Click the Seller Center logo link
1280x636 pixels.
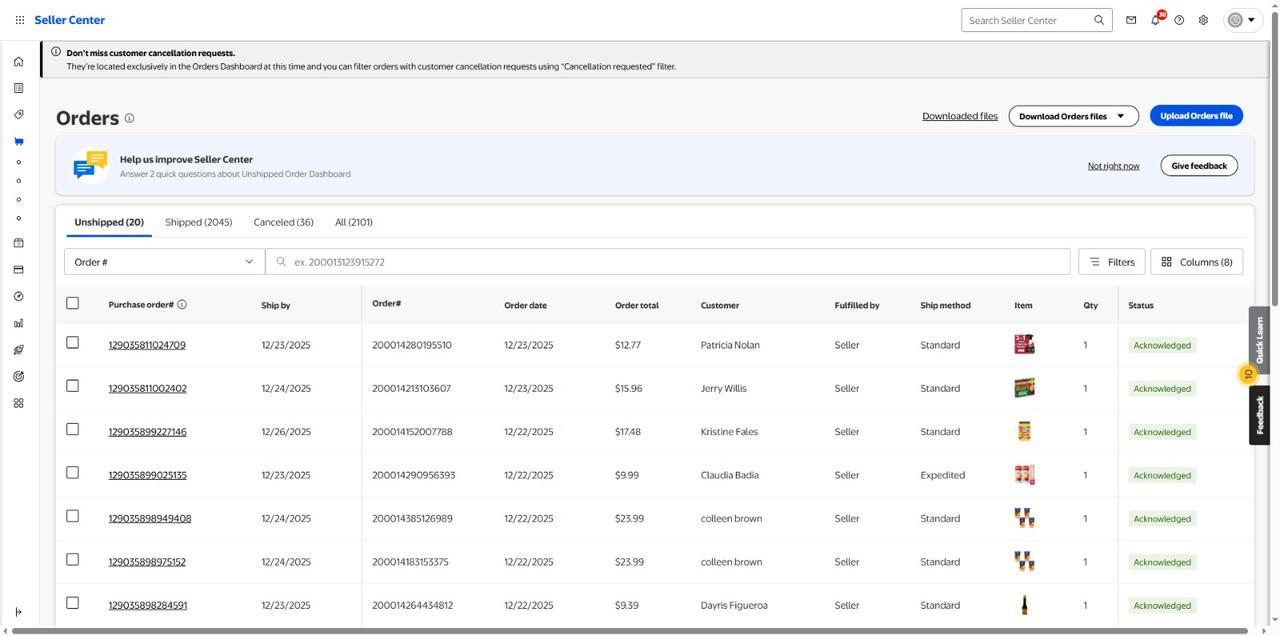[x=69, y=20]
